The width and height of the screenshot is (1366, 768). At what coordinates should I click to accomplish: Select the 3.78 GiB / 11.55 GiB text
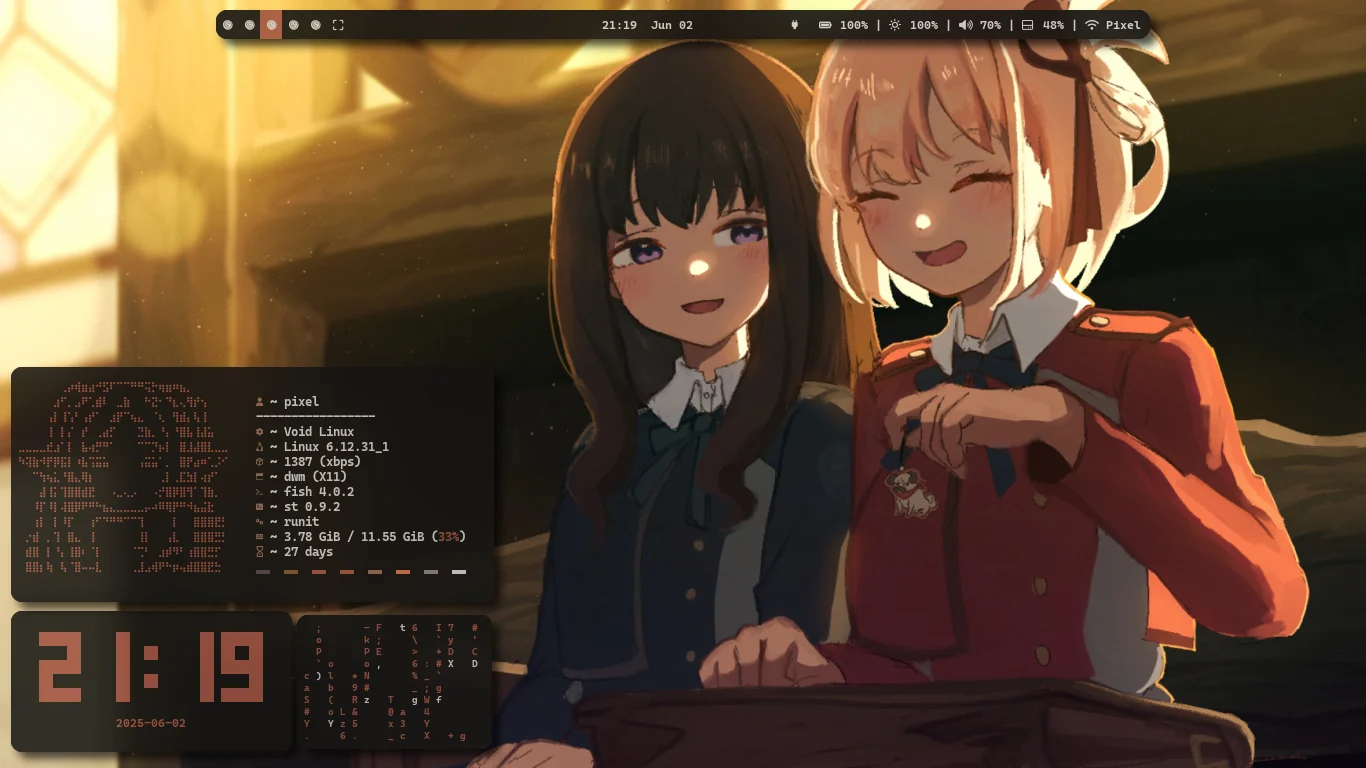[354, 537]
